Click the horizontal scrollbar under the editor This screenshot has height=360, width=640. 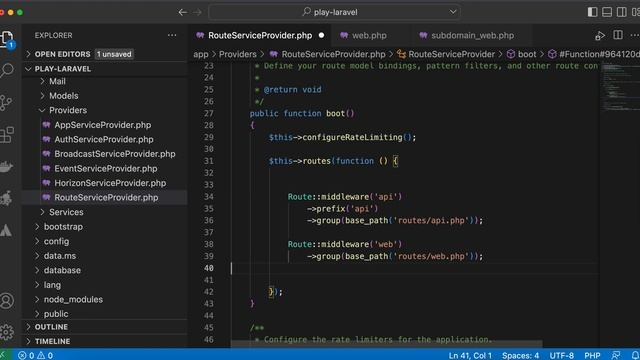[387, 344]
